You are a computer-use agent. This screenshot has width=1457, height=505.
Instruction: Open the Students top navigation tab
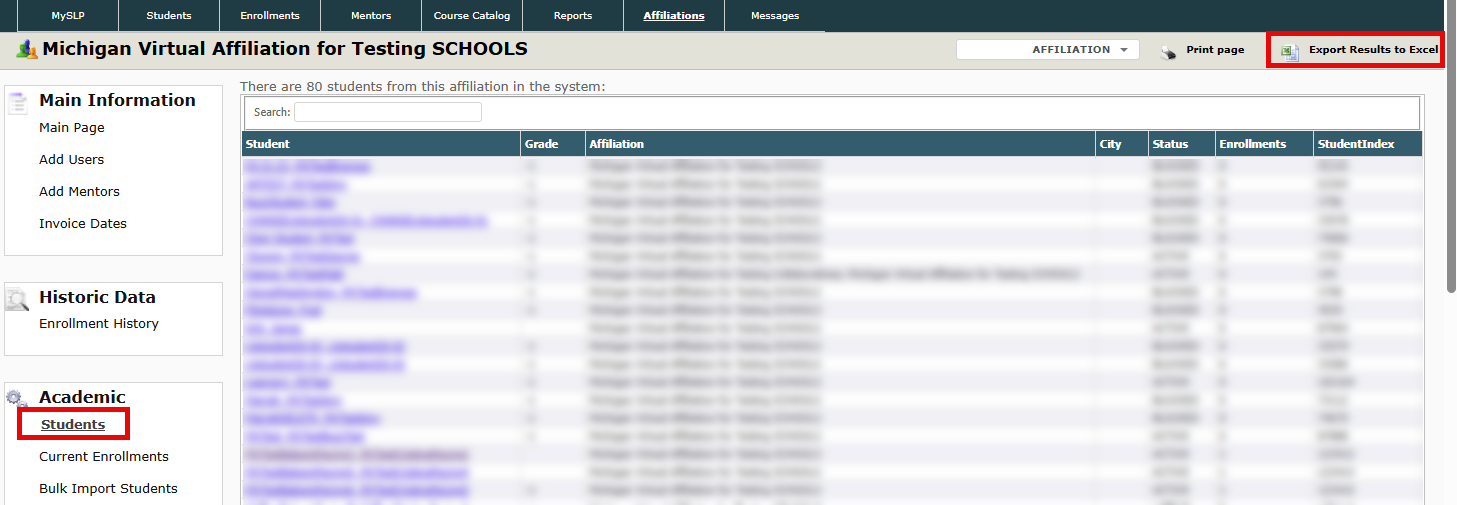[169, 15]
